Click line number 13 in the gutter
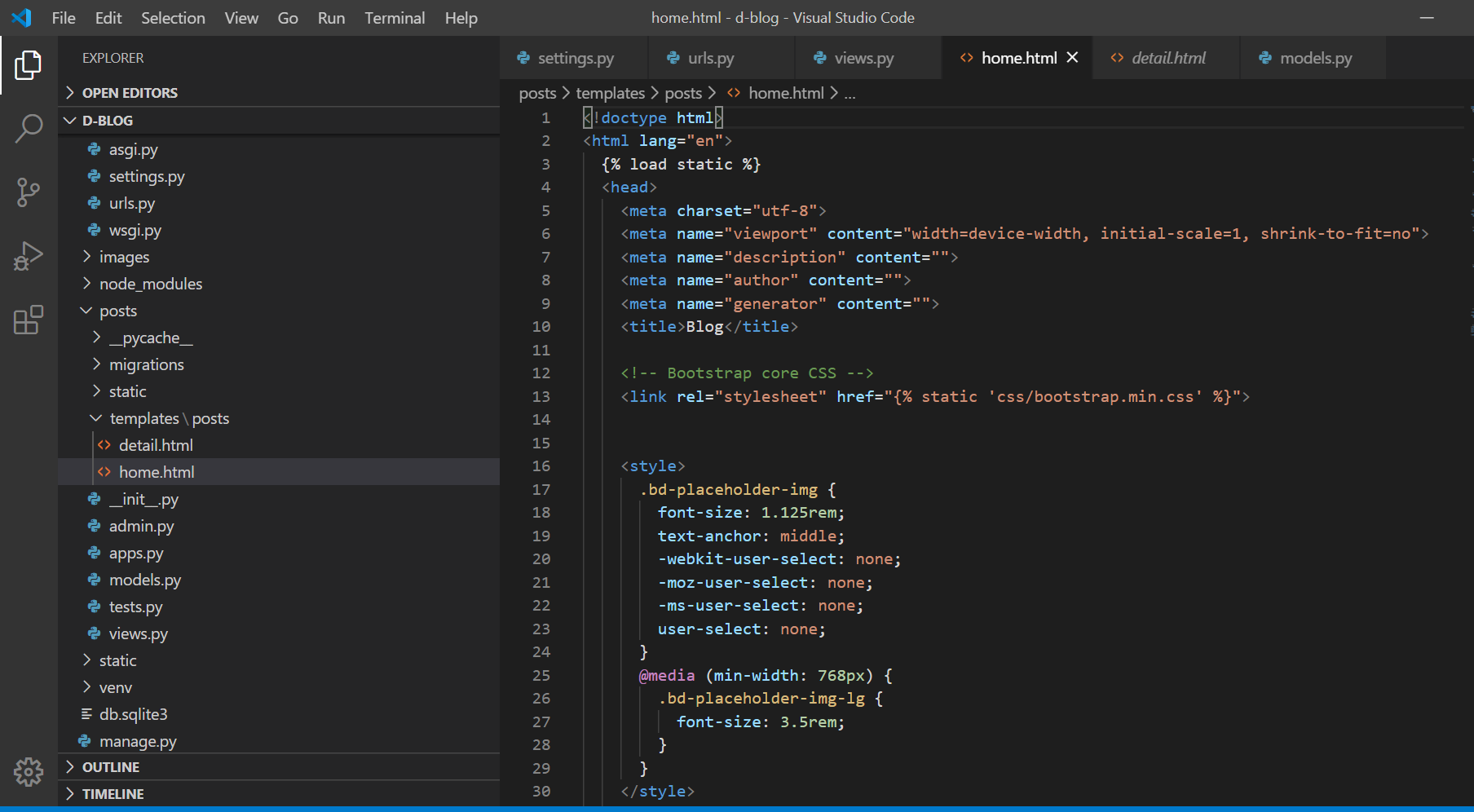The height and width of the screenshot is (812, 1474). pyautogui.click(x=541, y=396)
